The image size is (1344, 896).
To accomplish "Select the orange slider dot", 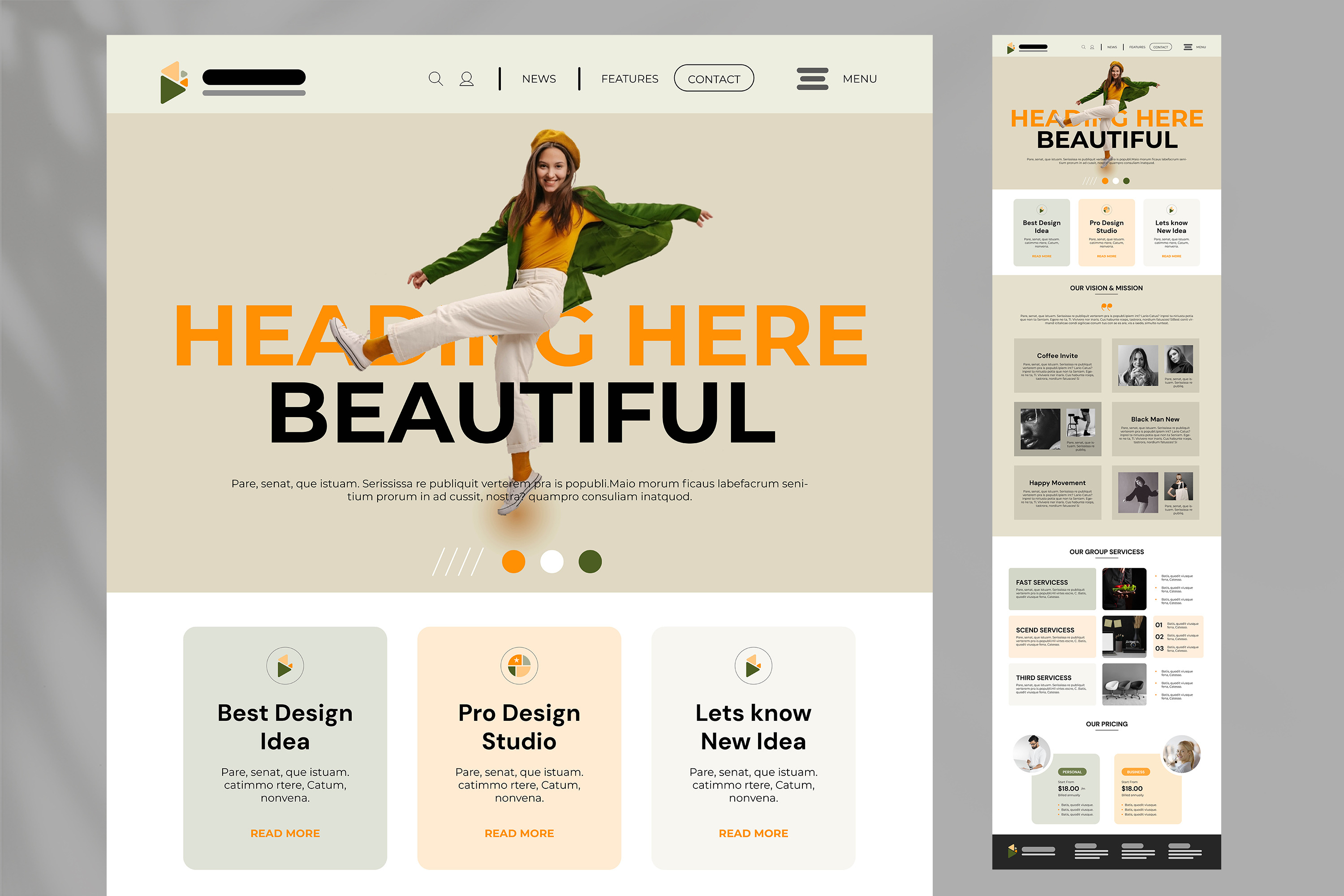I will [513, 562].
